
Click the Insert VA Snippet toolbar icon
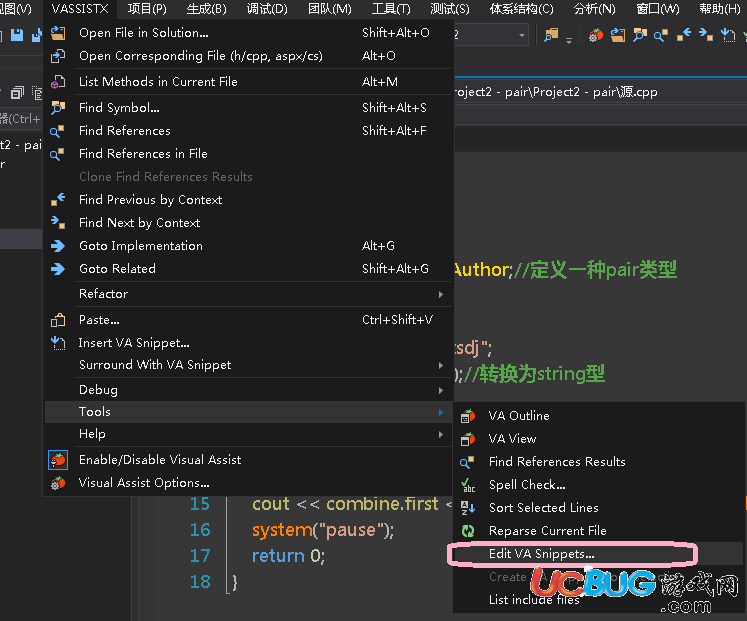[727, 35]
